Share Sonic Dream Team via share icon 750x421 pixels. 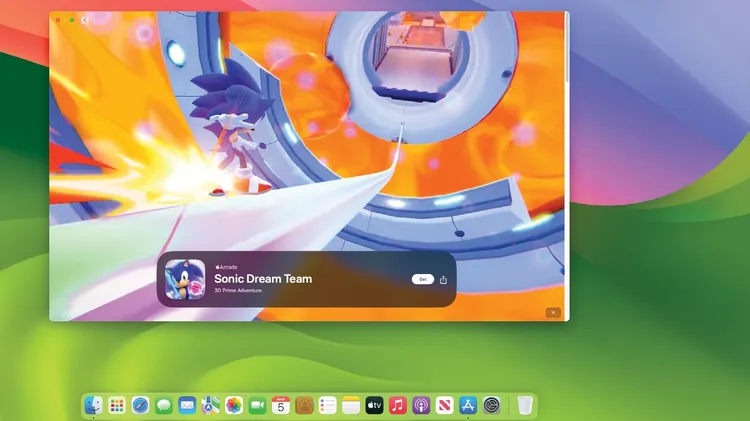[443, 280]
